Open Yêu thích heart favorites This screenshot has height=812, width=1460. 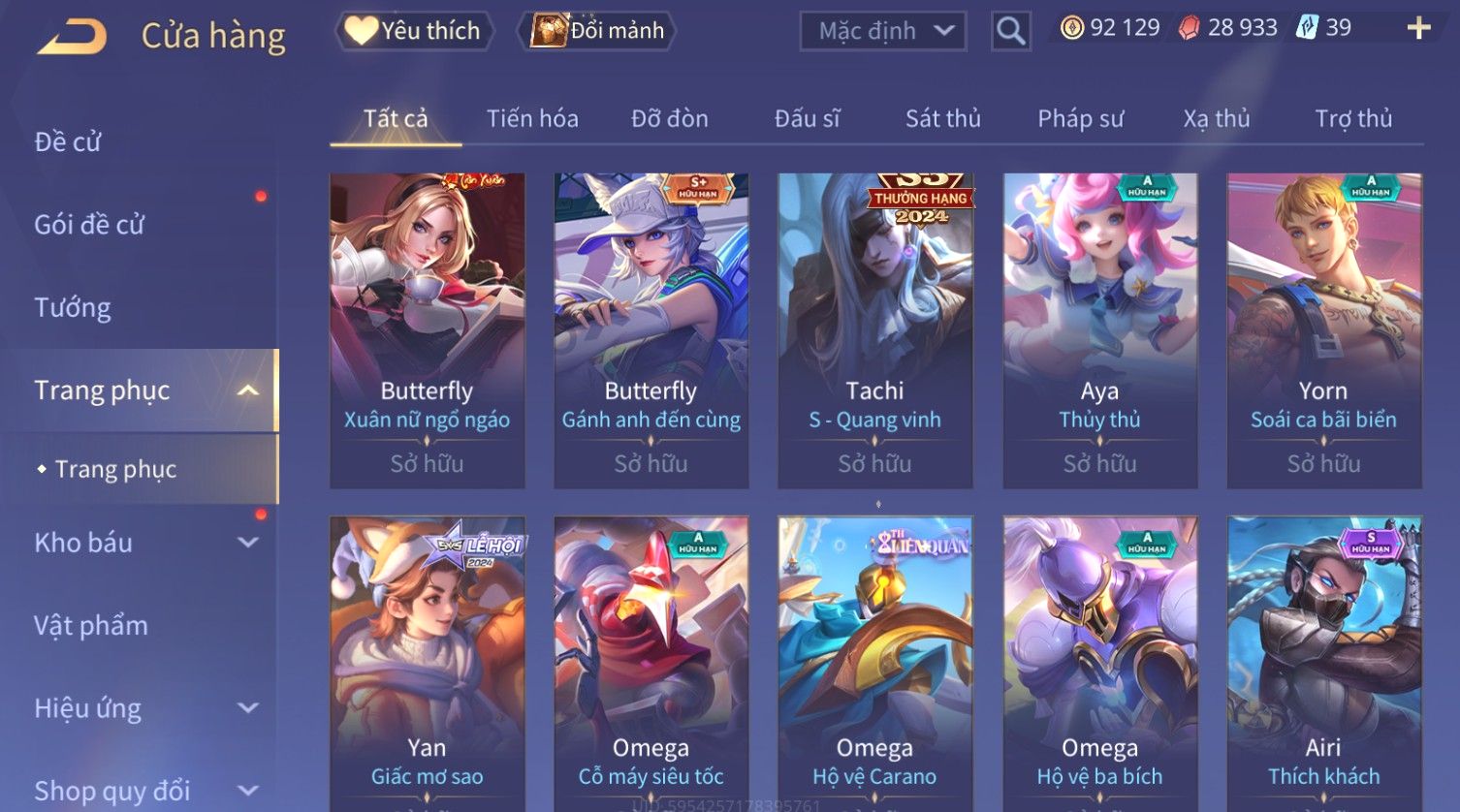(414, 31)
